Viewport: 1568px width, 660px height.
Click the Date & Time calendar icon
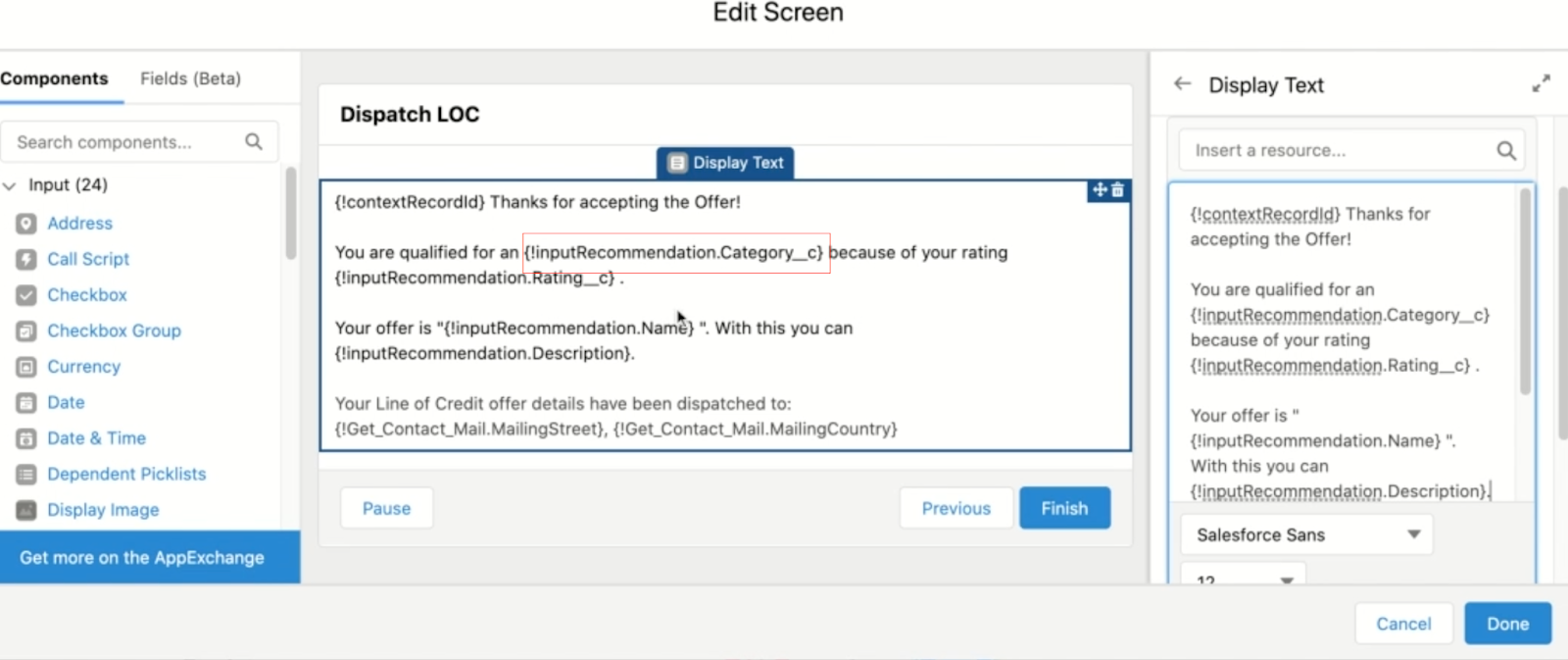[26, 438]
